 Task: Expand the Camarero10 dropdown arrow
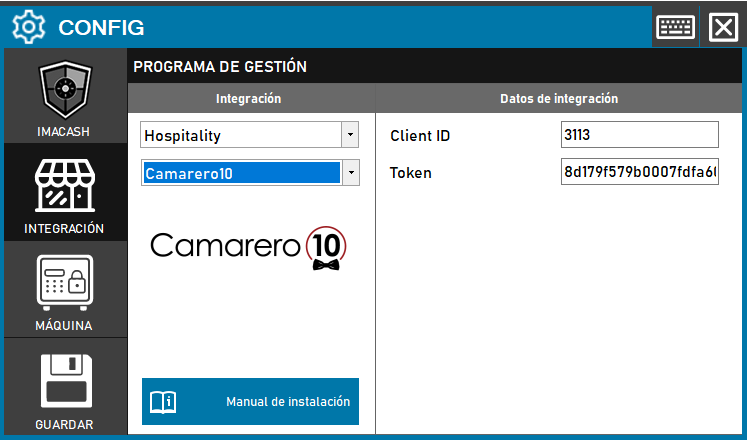coord(350,173)
